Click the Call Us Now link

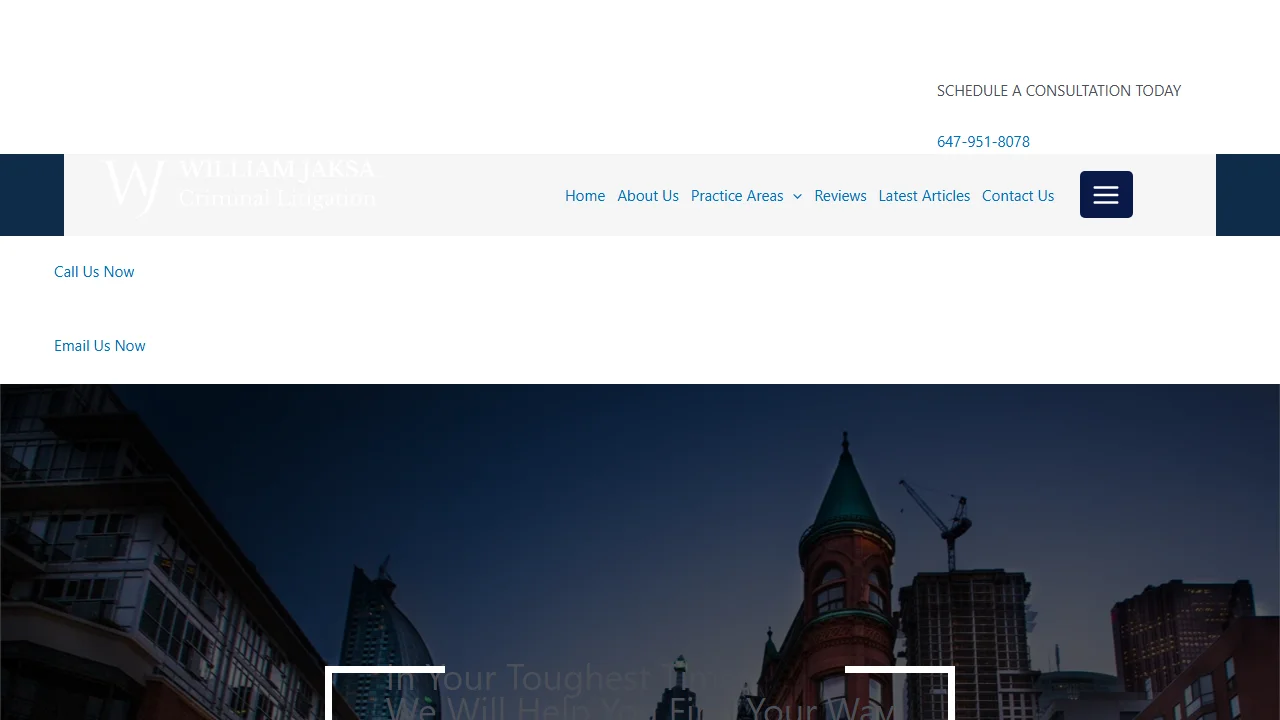pos(94,272)
